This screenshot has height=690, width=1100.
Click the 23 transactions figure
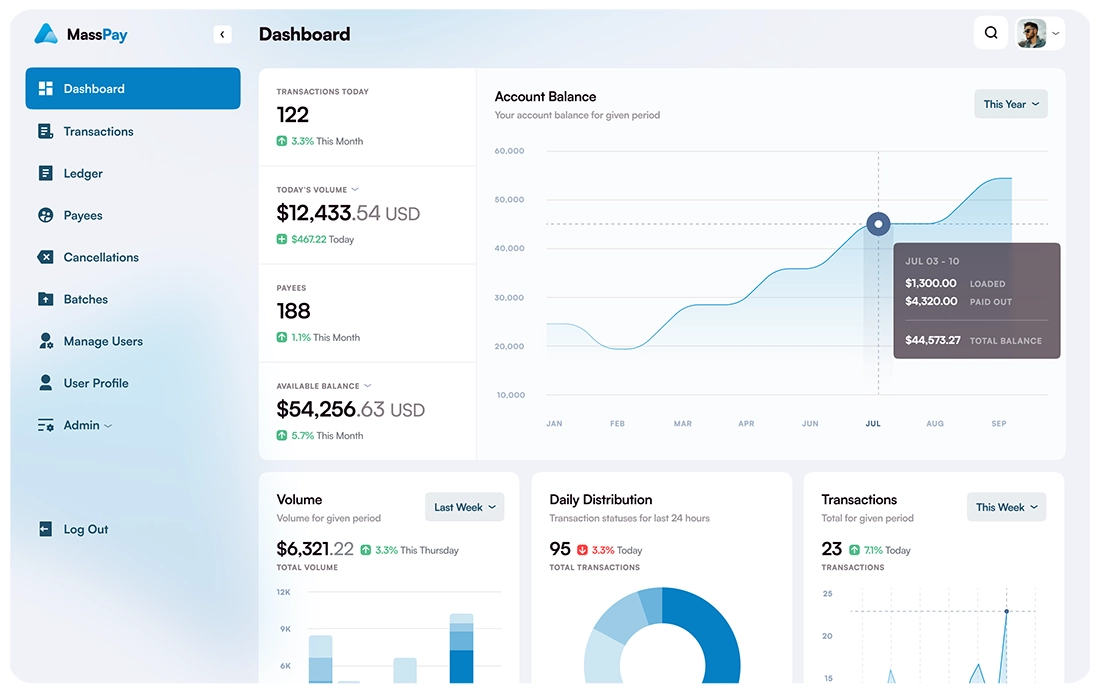pos(831,548)
